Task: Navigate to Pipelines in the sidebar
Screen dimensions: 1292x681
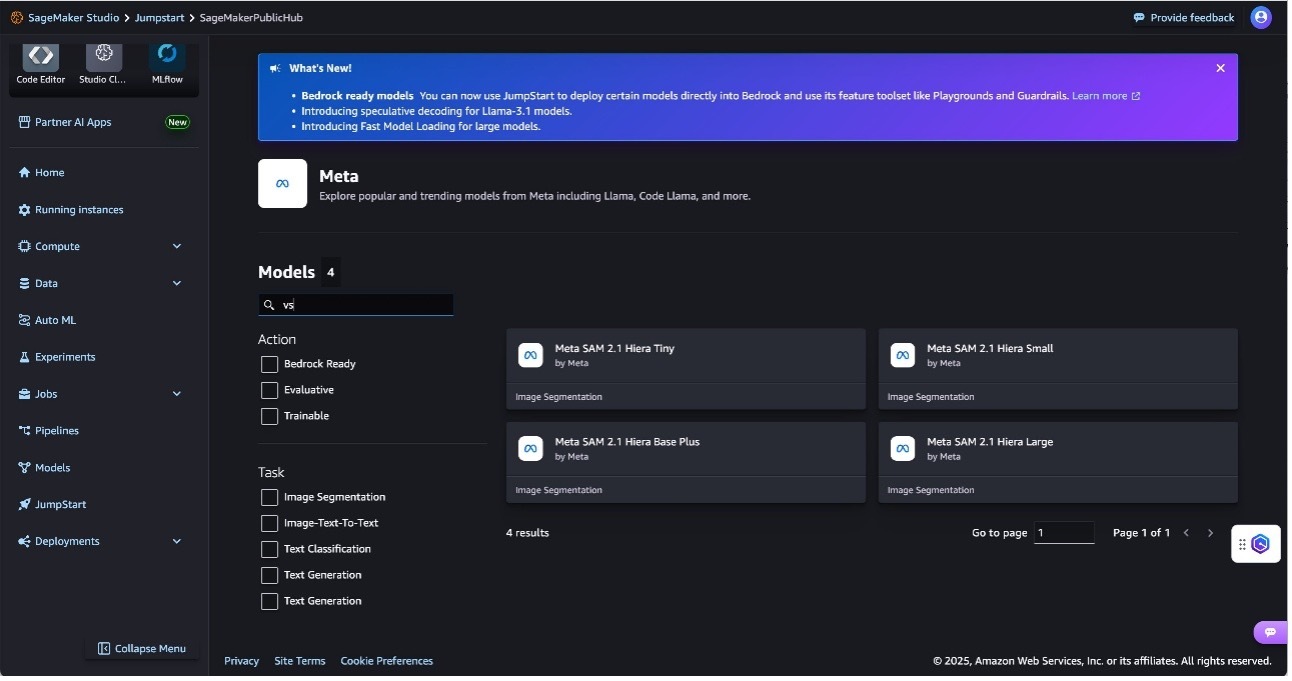Action: (x=56, y=431)
